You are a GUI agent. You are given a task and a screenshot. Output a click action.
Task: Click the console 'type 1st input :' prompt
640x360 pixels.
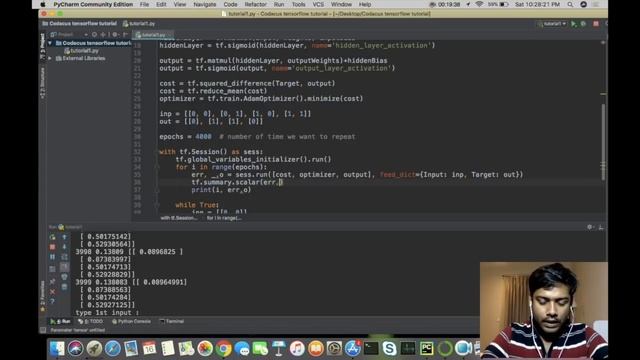(107, 313)
